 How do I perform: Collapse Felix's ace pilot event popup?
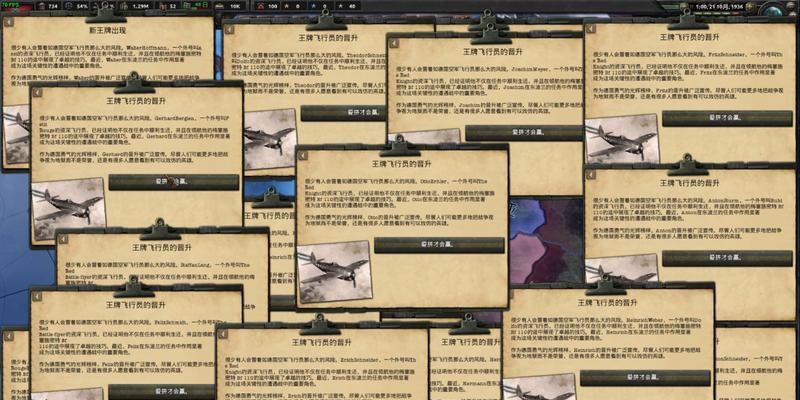coord(37,297)
